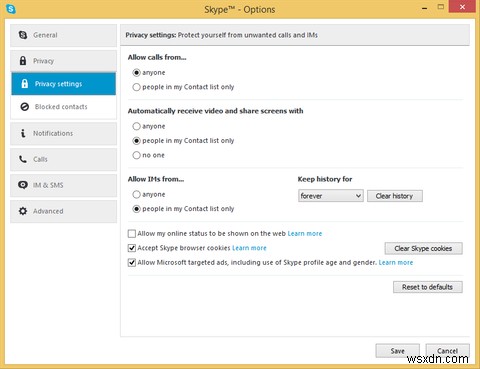The image size is (480, 369).
Task: Go to Notifications section
Action: (63, 133)
